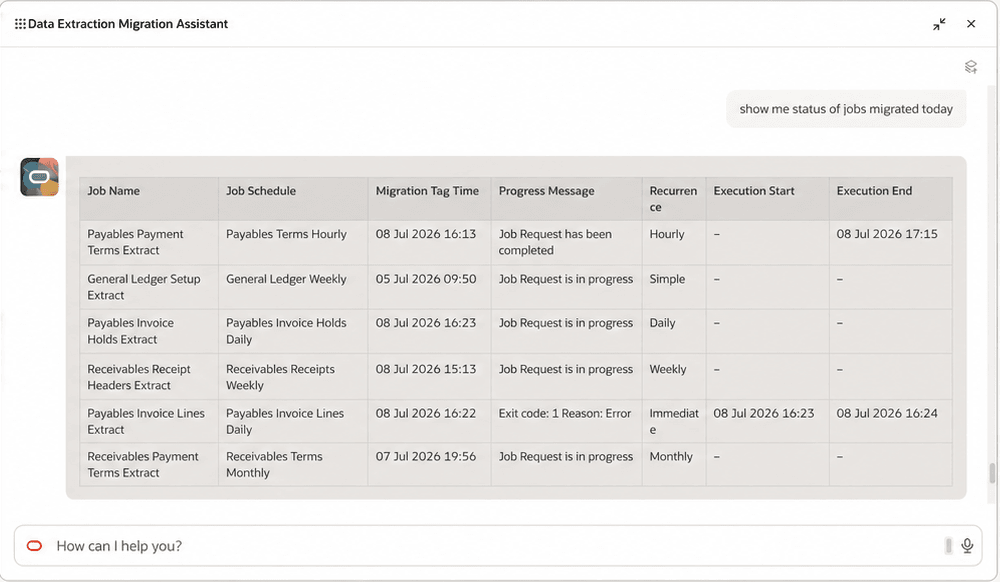The width and height of the screenshot is (1000, 582).
Task: Click the 'Progress Message' column header
Action: [x=566, y=199]
